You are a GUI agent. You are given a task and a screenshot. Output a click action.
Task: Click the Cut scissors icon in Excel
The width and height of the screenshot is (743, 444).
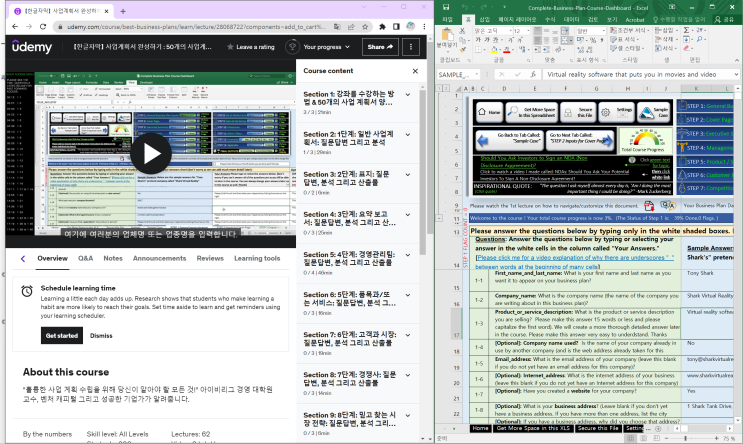point(462,30)
